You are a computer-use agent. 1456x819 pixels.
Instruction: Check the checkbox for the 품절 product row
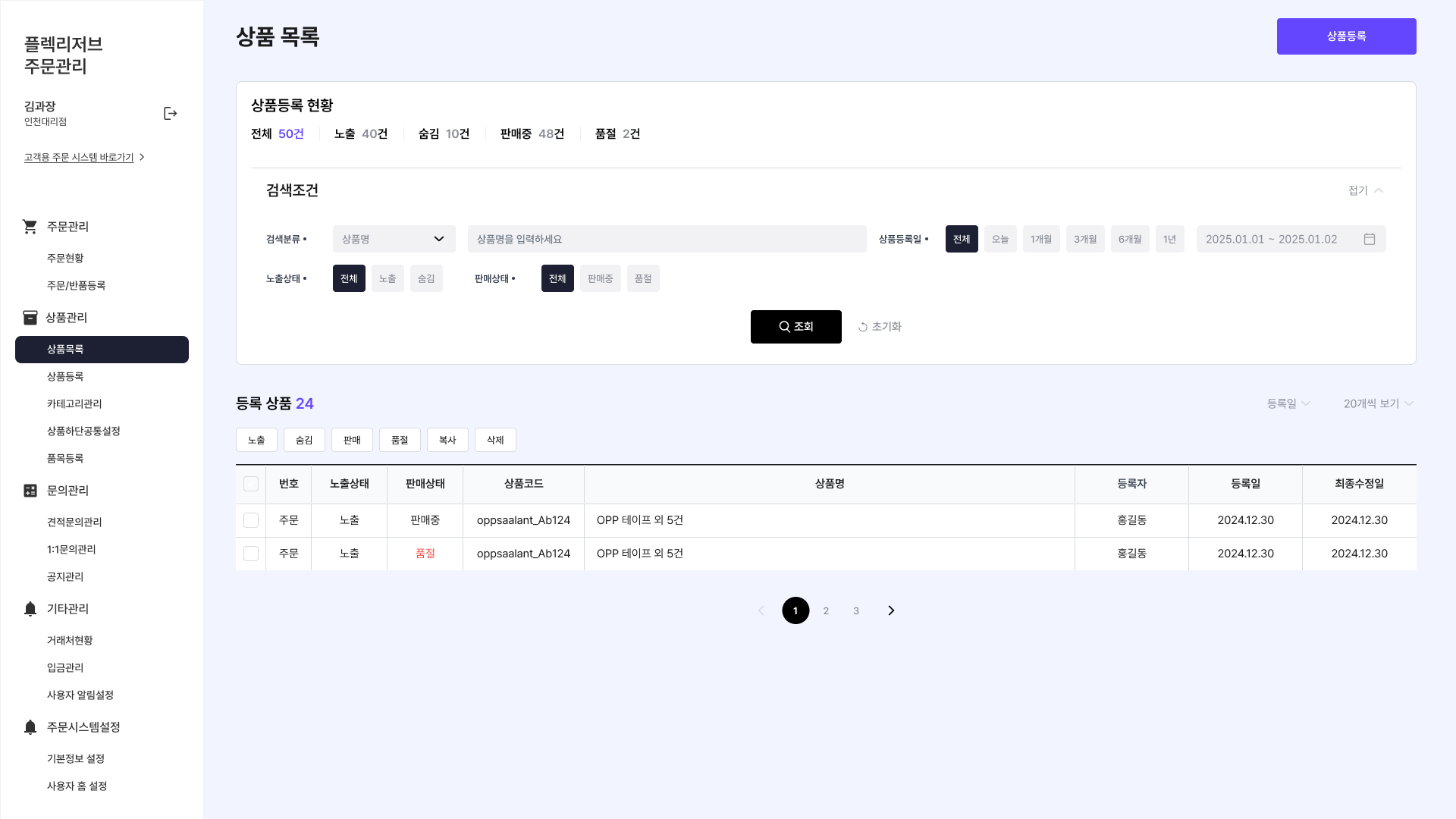point(251,554)
